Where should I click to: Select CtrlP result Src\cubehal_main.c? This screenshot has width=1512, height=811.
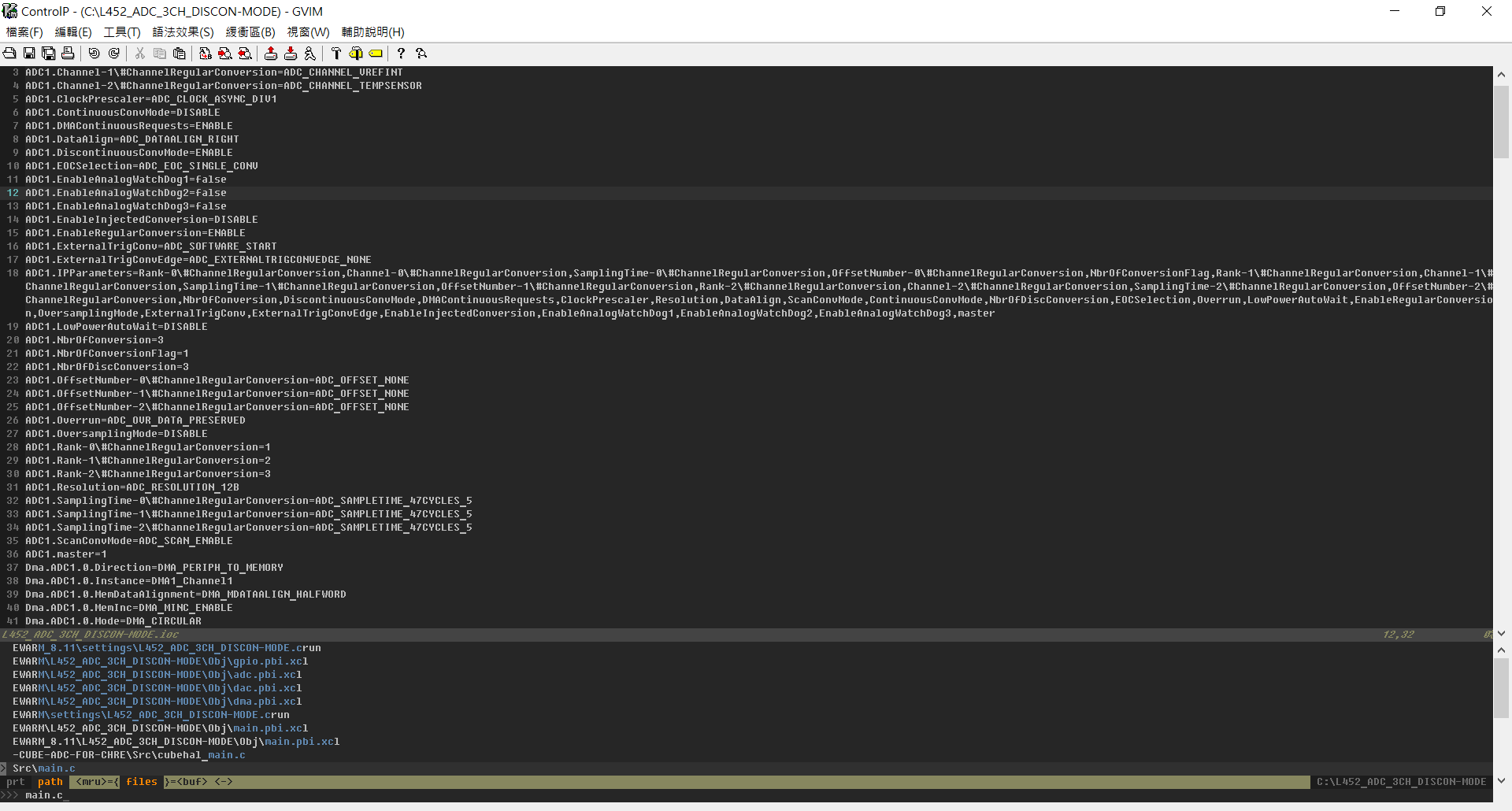[129, 755]
